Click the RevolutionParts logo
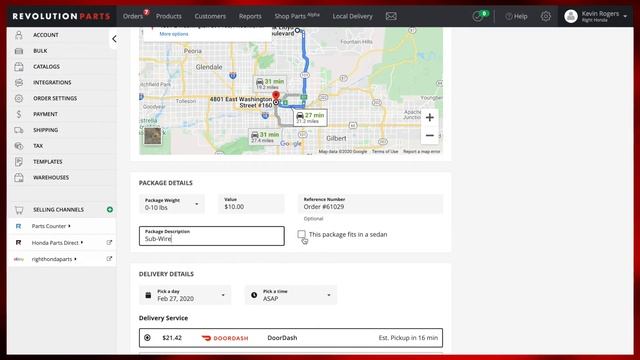 tap(61, 16)
